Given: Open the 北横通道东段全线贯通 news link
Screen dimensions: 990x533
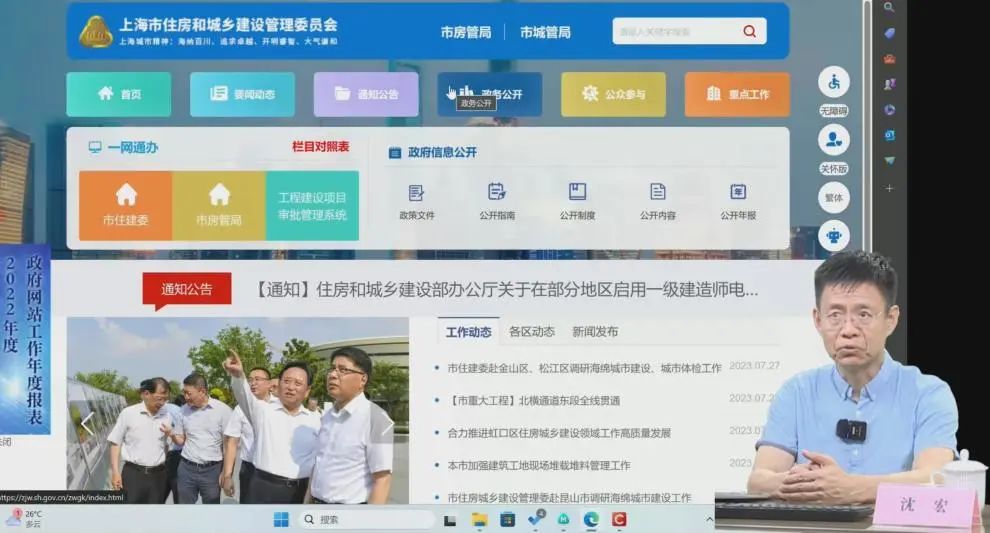Looking at the screenshot, I should (534, 401).
